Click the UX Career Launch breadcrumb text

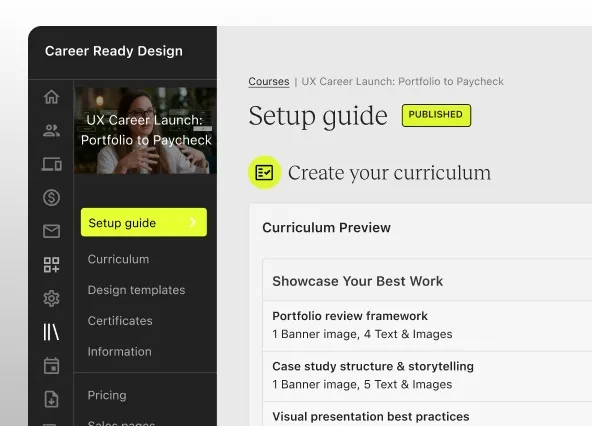click(402, 82)
